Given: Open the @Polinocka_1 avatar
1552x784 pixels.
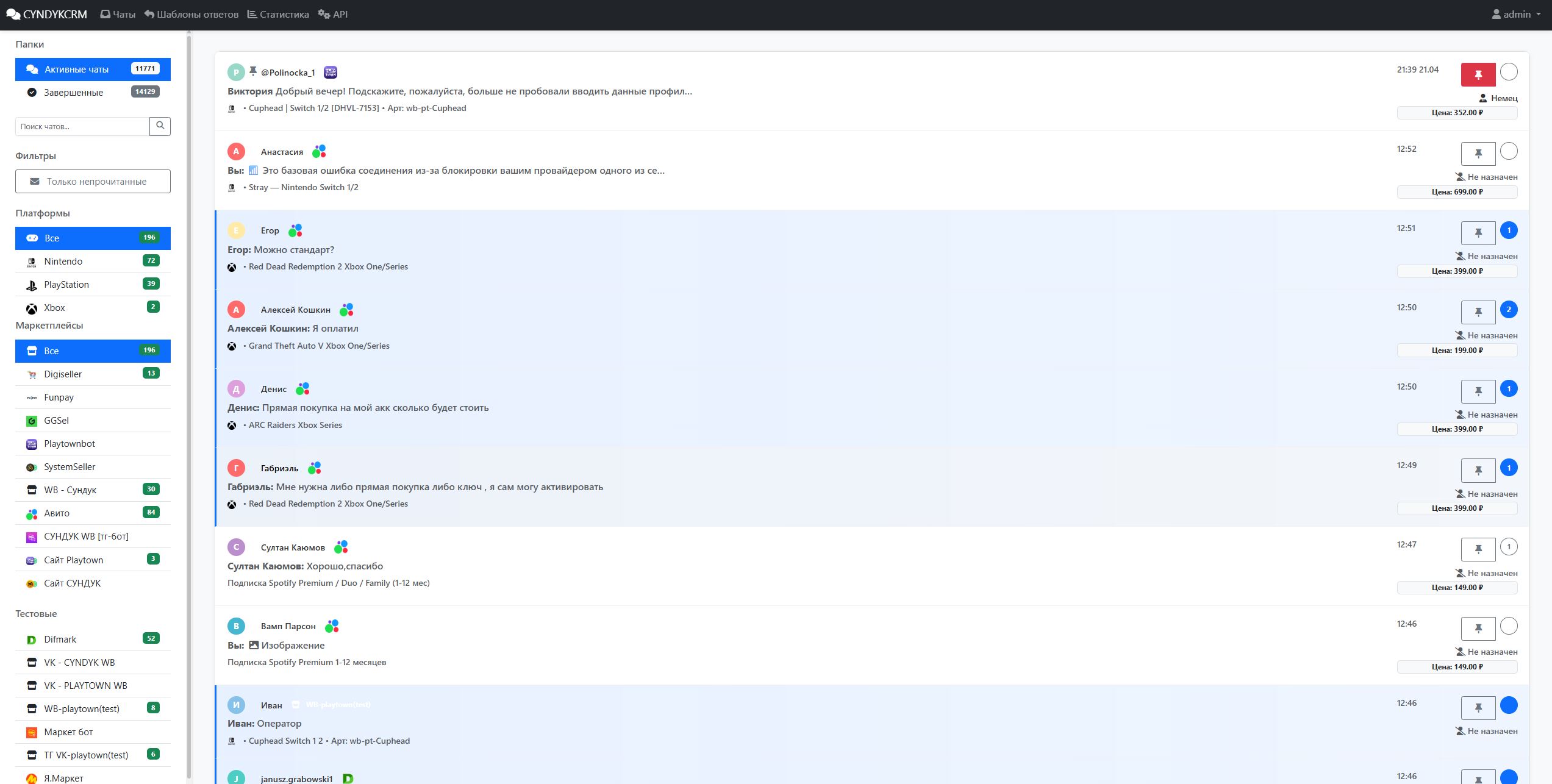Looking at the screenshot, I should tap(236, 73).
